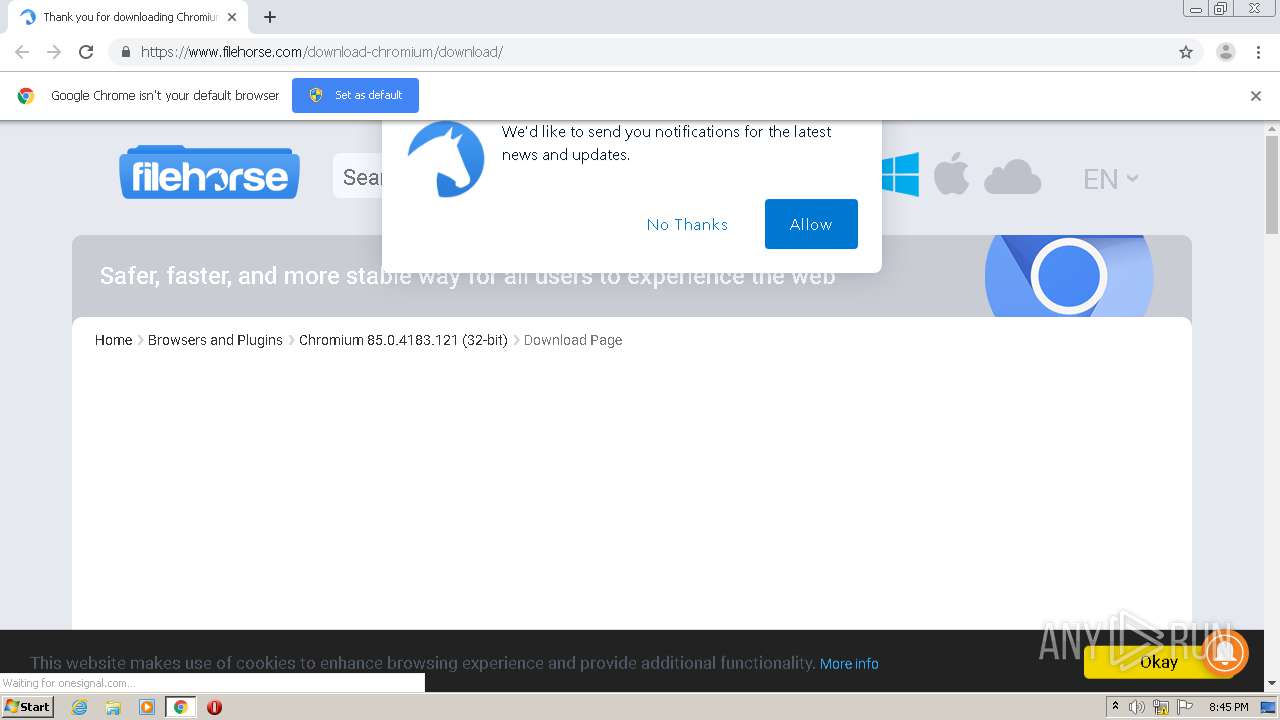This screenshot has height=720, width=1280.
Task: Click the Chrome forward arrow
Action: pyautogui.click(x=54, y=52)
